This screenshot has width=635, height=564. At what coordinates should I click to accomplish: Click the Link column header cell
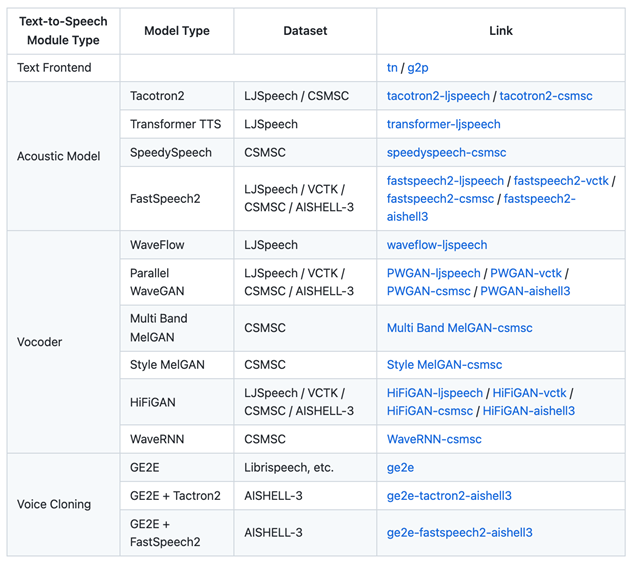(501, 31)
